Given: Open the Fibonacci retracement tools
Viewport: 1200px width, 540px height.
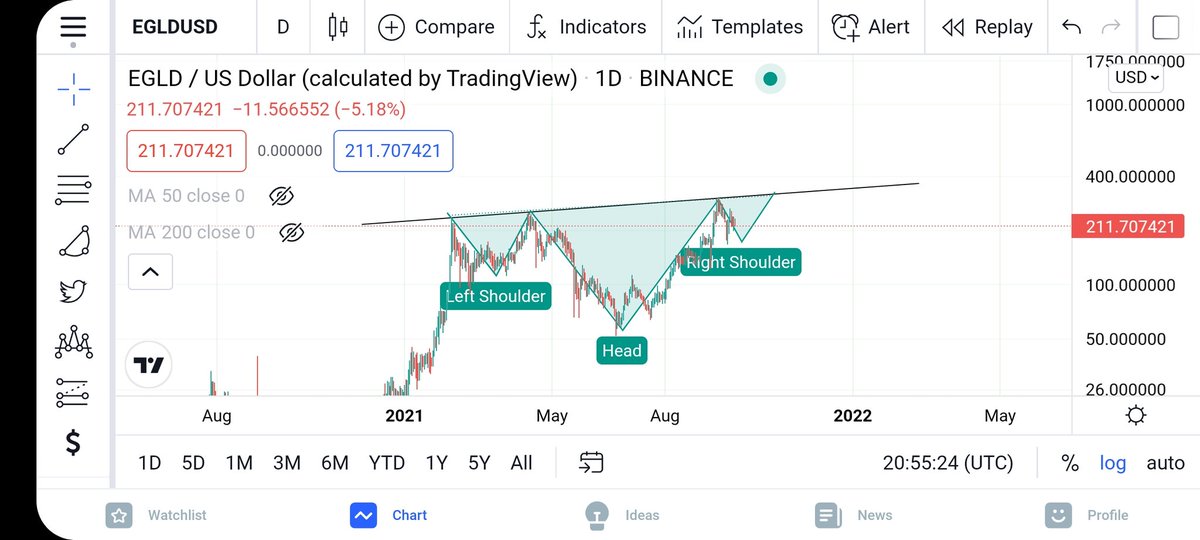Looking at the screenshot, I should coord(73,188).
